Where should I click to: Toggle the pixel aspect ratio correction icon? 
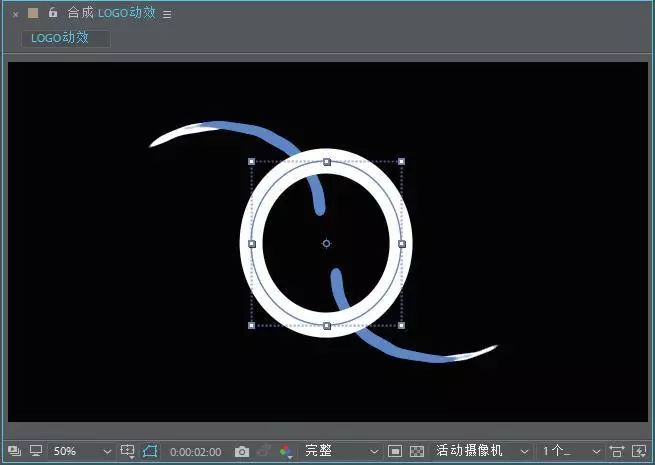[x=616, y=451]
